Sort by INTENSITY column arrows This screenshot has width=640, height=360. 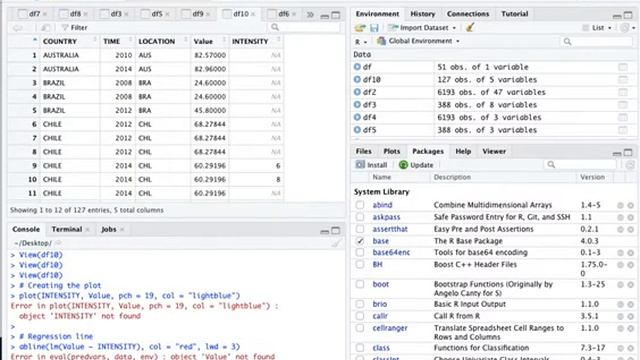tap(279, 40)
